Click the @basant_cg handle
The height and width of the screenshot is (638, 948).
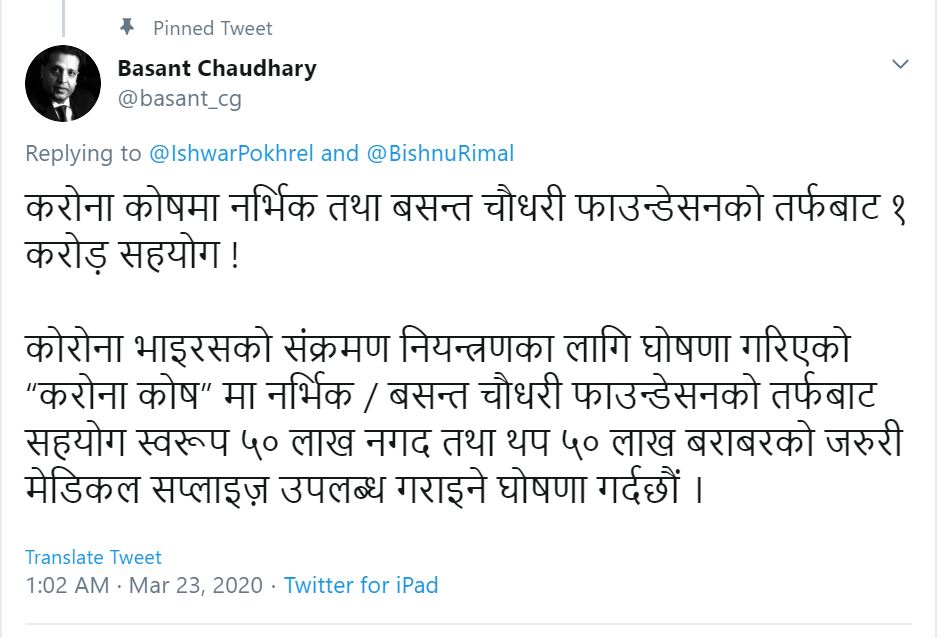click(x=179, y=99)
